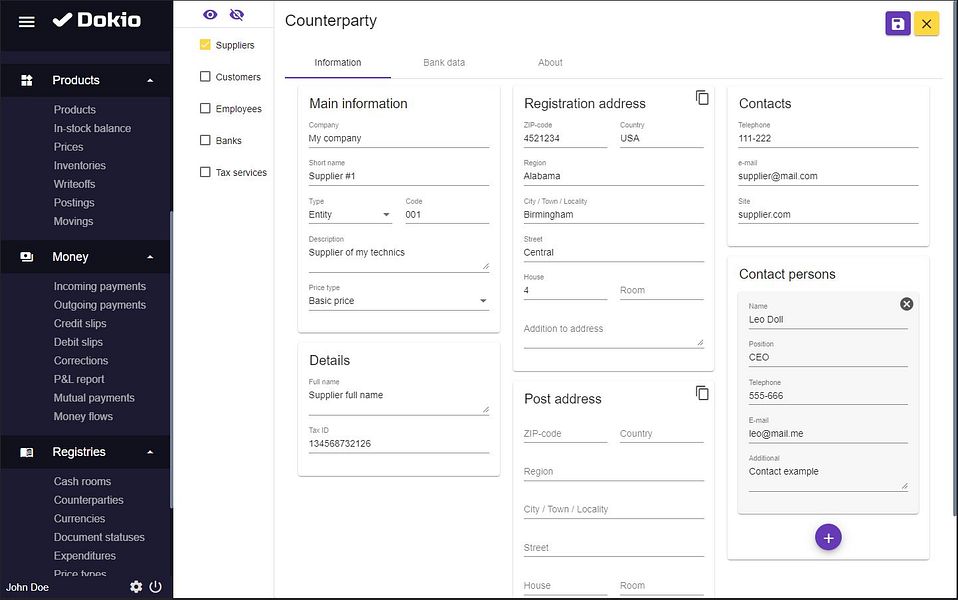Image resolution: width=958 pixels, height=600 pixels.
Task: Open the hamburger menu
Action: click(x=26, y=22)
